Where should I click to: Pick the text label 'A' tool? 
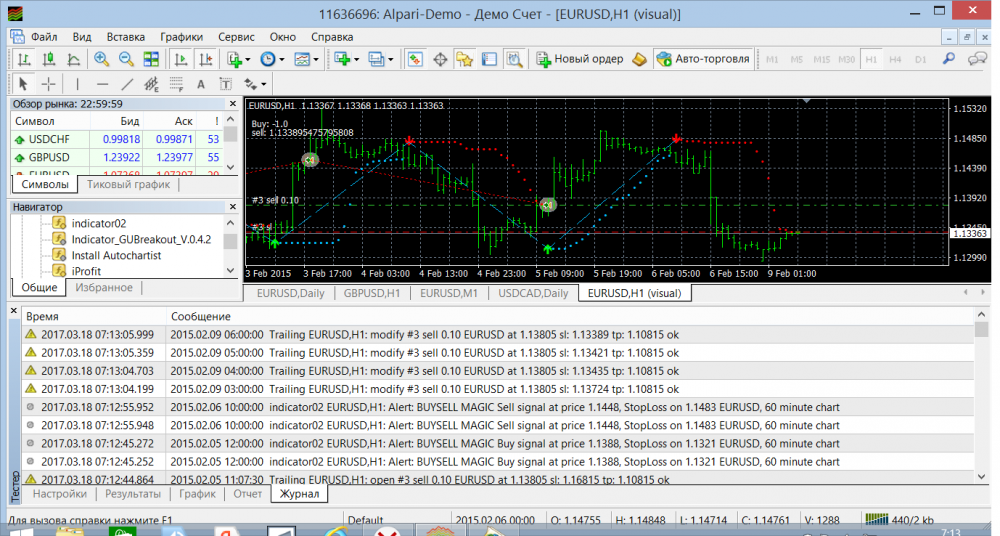[200, 84]
